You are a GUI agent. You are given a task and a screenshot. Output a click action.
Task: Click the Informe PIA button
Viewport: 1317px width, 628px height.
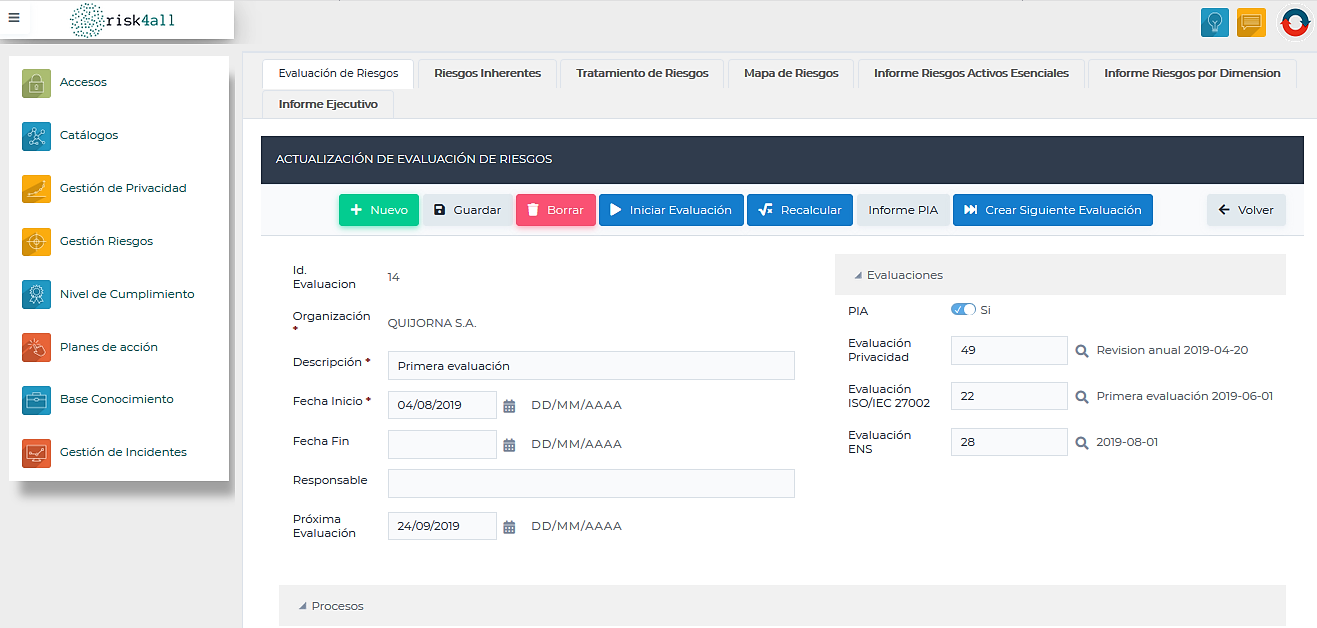[x=903, y=210]
